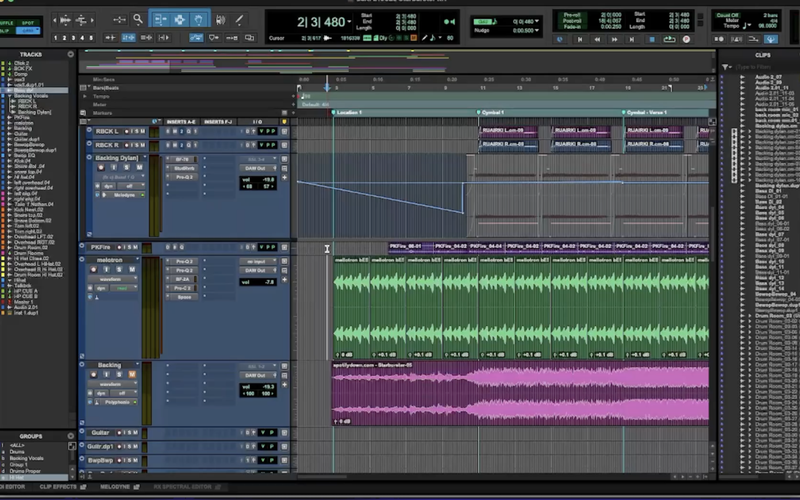The width and height of the screenshot is (800, 500).
Task: Click the DAW Out output on melotron
Action: (x=254, y=270)
